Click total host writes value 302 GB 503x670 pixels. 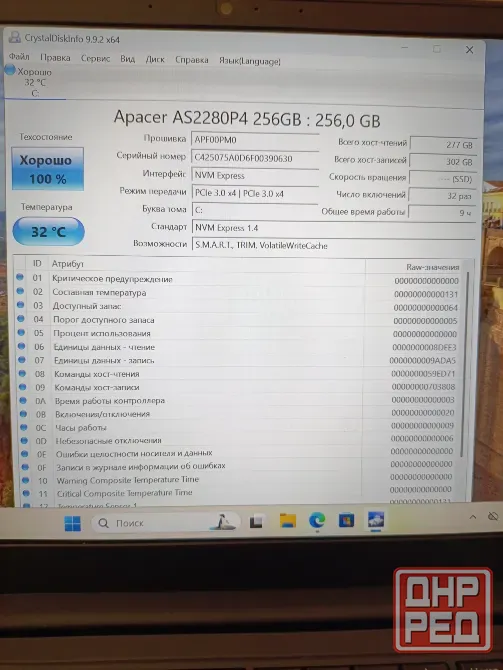click(443, 162)
